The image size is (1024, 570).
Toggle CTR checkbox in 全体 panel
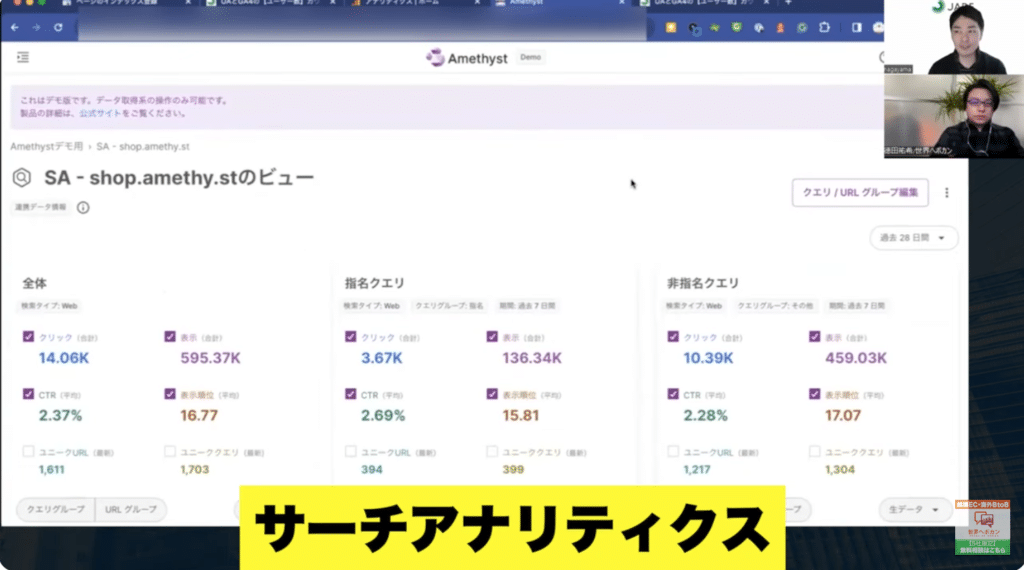pyautogui.click(x=28, y=394)
